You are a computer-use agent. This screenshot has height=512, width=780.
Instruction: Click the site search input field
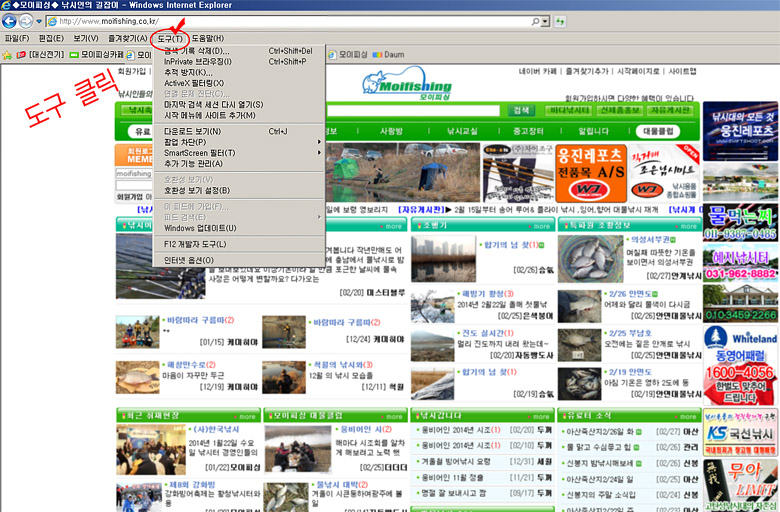pos(413,110)
